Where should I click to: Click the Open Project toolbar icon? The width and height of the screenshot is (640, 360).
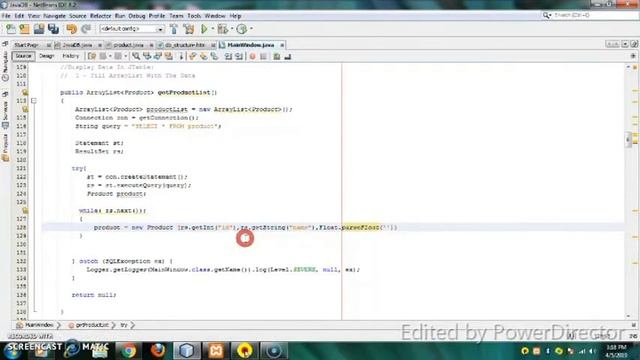tap(39, 29)
